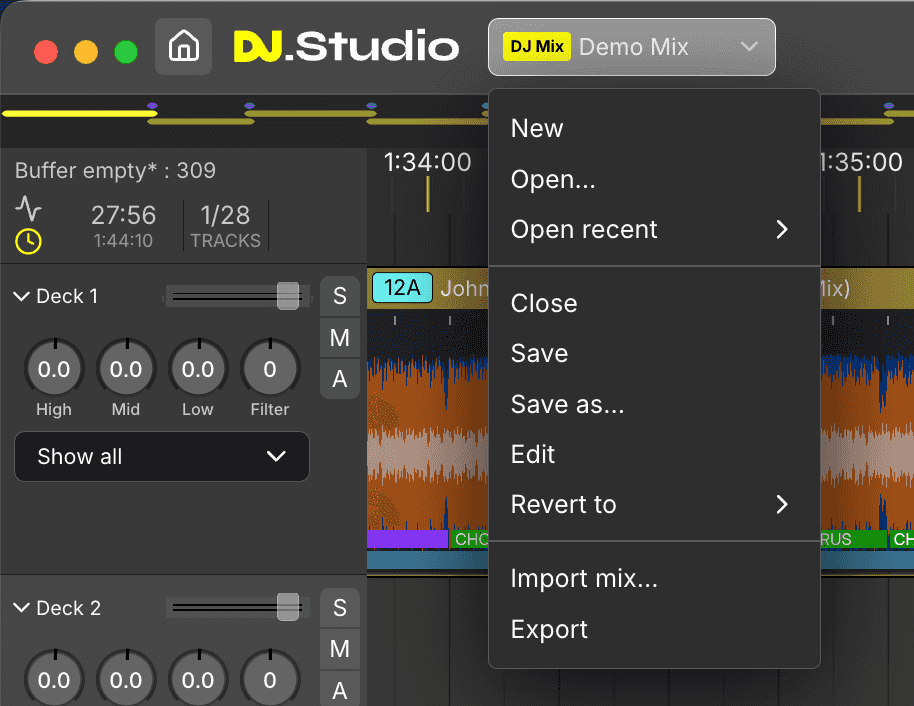The width and height of the screenshot is (914, 706).
Task: Click the waveform activity icon
Action: (29, 208)
